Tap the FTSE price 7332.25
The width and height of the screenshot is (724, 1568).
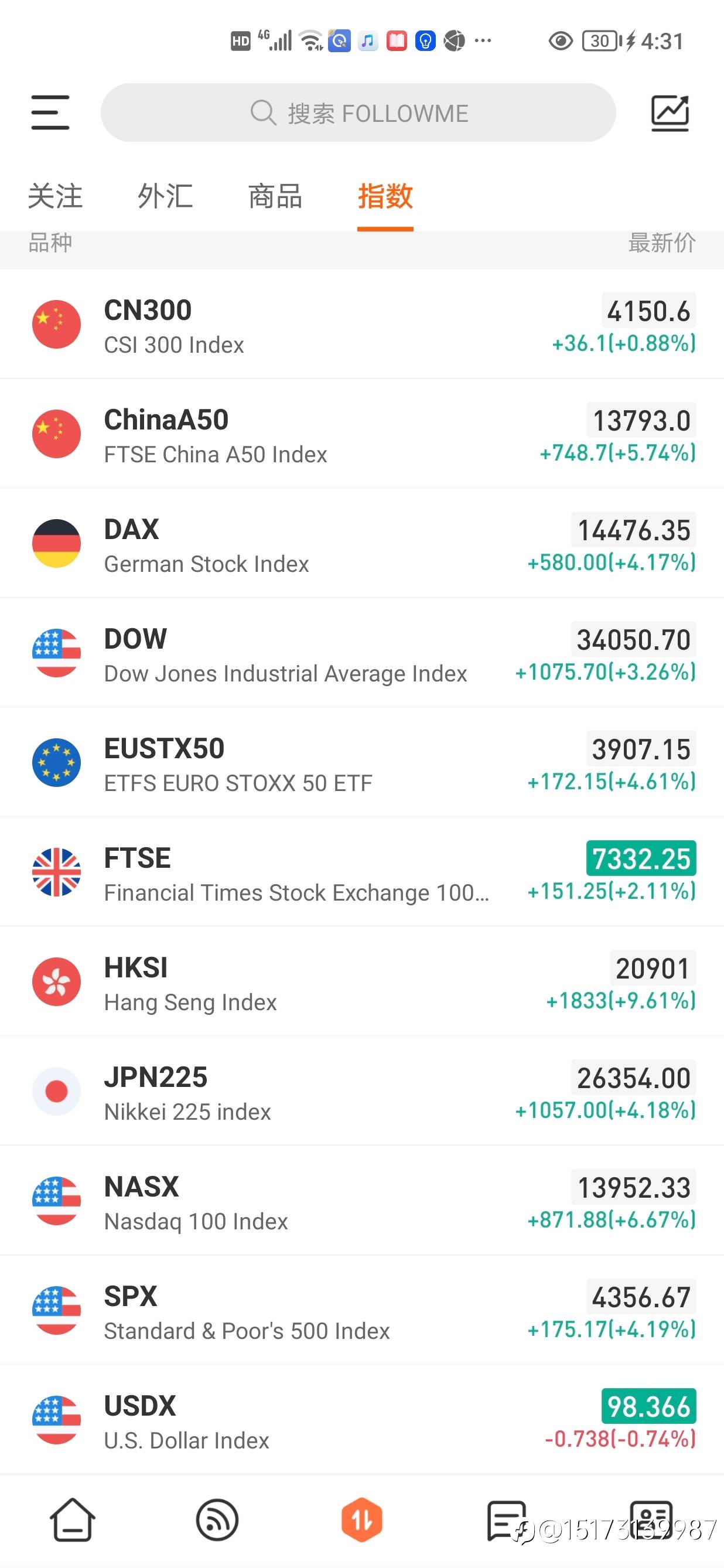(641, 859)
